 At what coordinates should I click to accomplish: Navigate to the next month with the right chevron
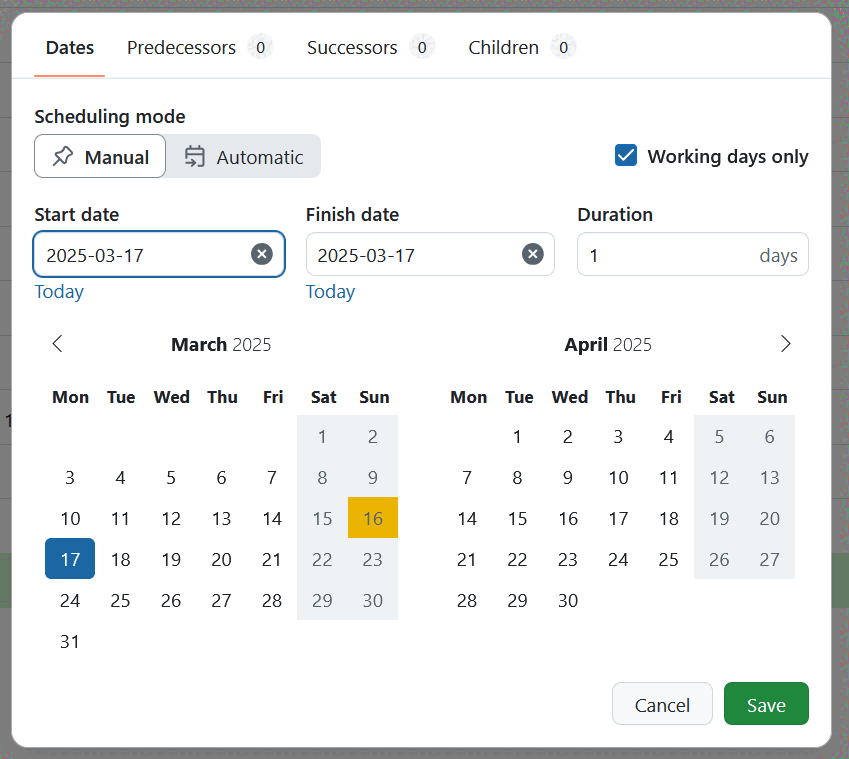pos(786,344)
